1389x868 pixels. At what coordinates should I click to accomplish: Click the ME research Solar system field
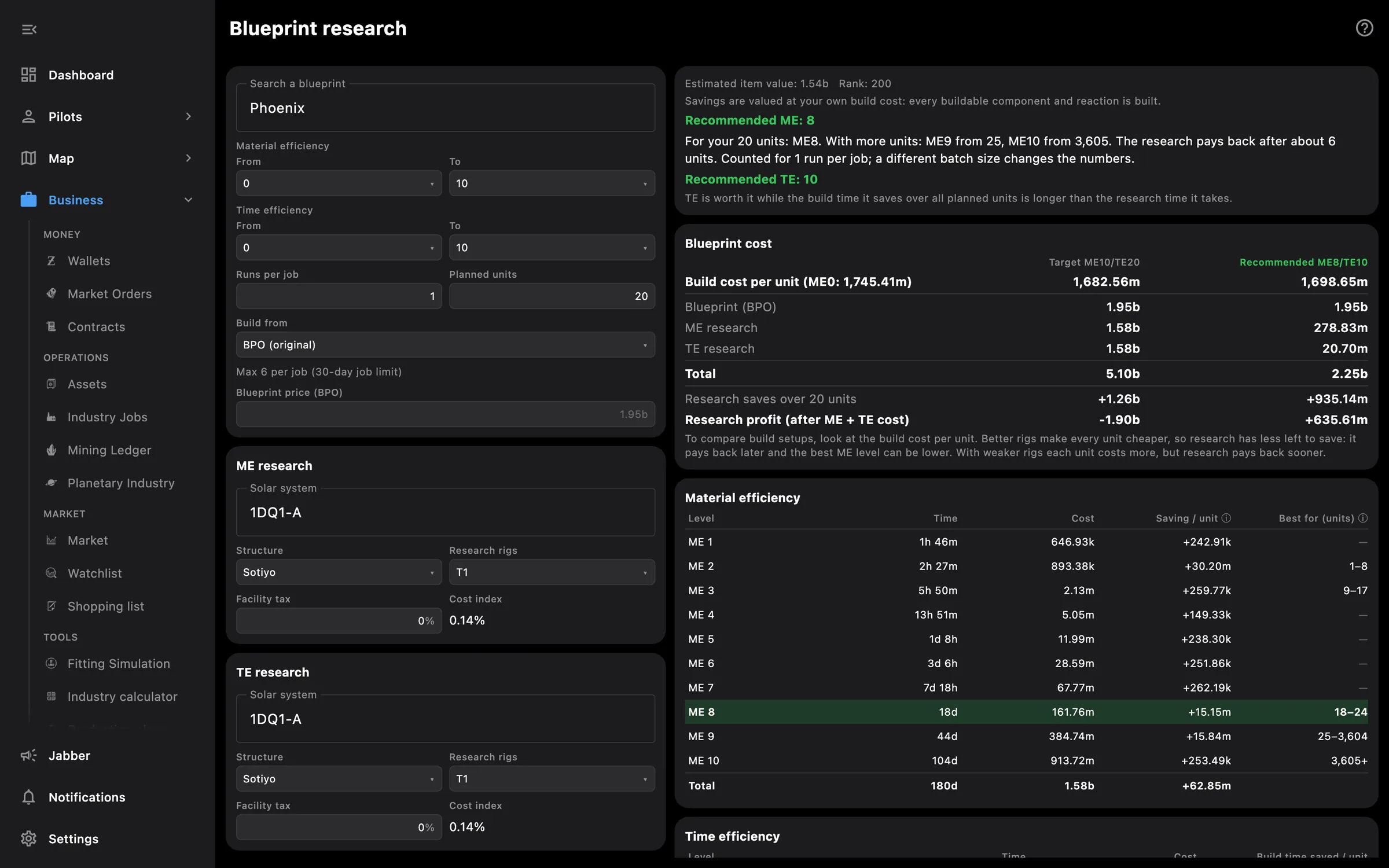click(446, 513)
